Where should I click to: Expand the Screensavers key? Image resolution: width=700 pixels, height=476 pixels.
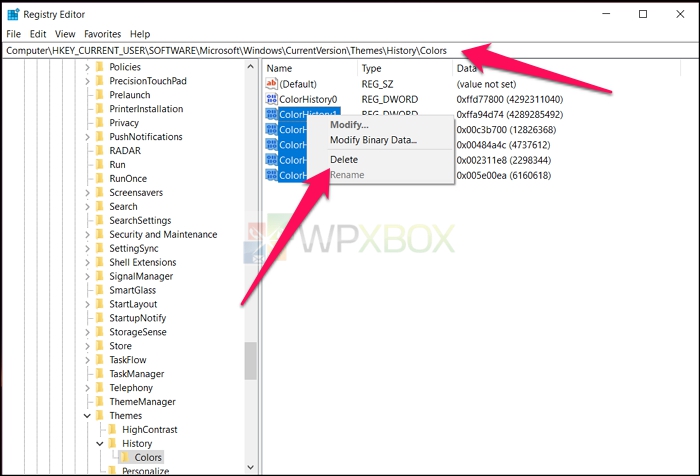coord(88,192)
